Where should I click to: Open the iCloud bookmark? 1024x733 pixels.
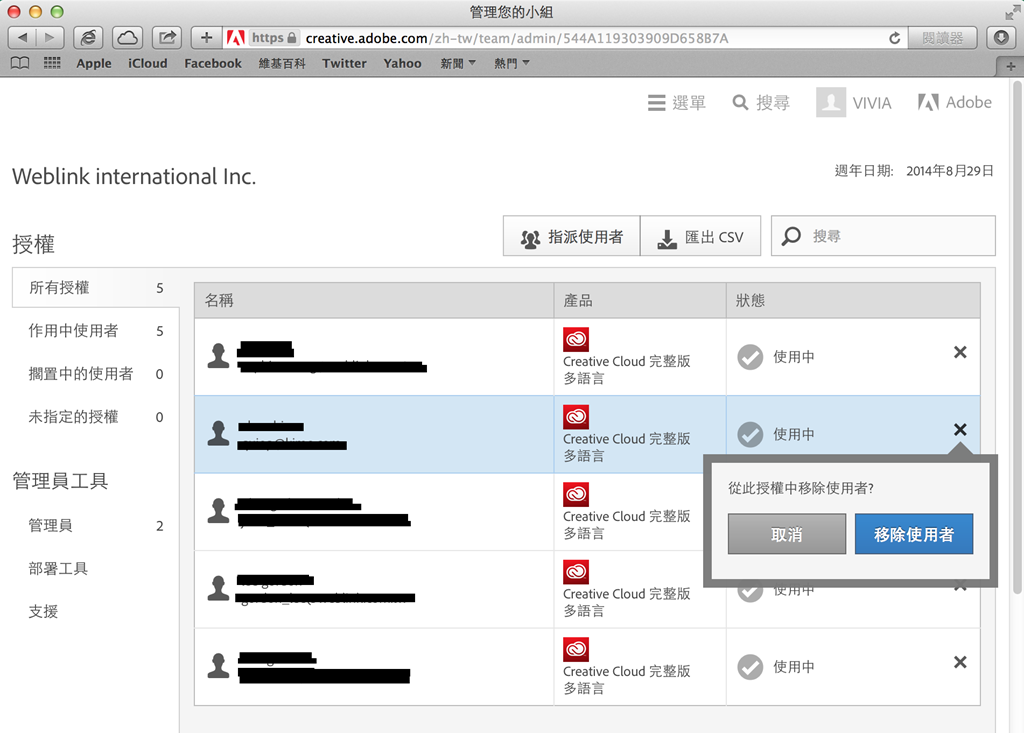point(148,63)
